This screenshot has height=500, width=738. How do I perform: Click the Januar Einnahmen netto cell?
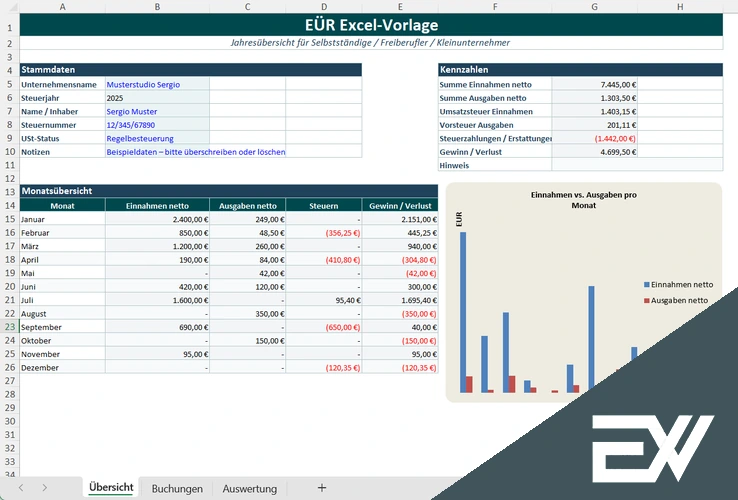pyautogui.click(x=157, y=219)
